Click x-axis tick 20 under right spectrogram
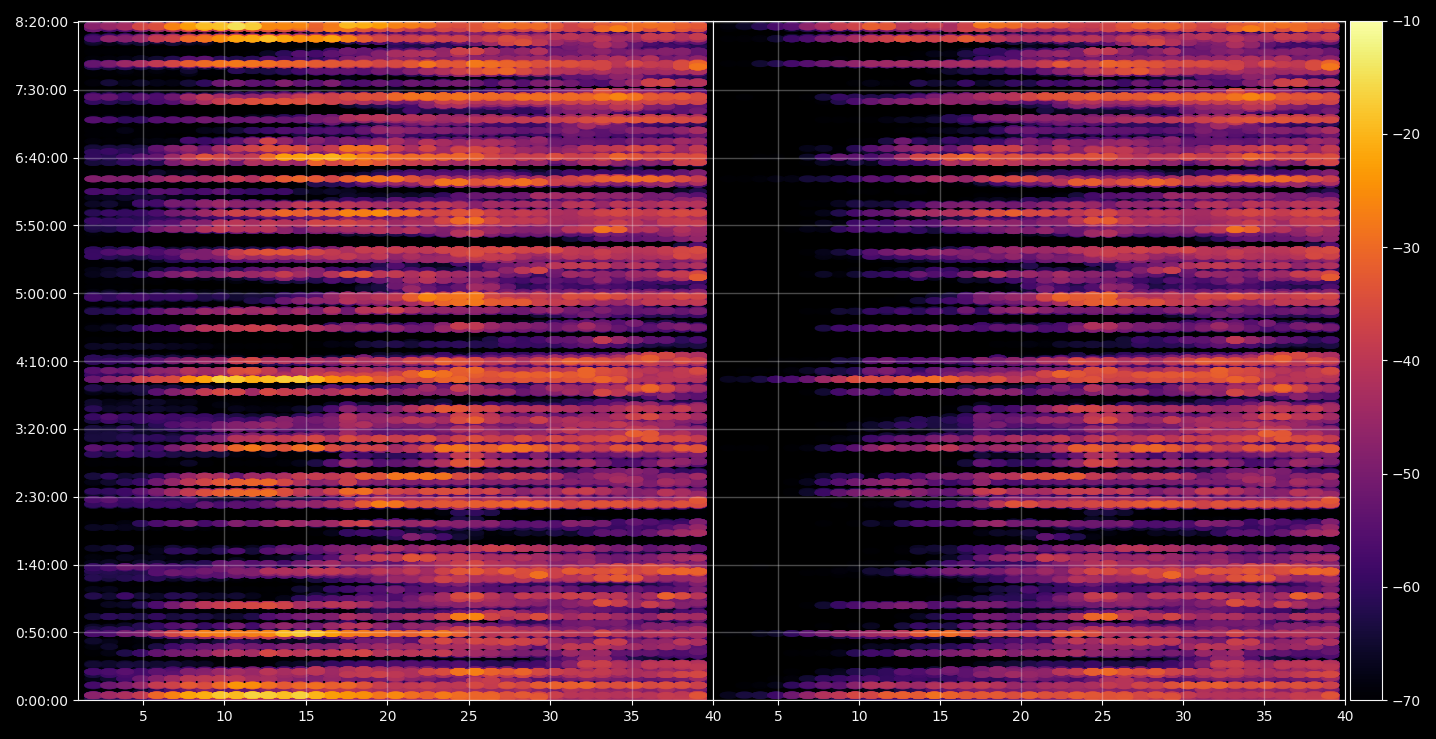Image resolution: width=1436 pixels, height=739 pixels. pyautogui.click(x=1021, y=717)
